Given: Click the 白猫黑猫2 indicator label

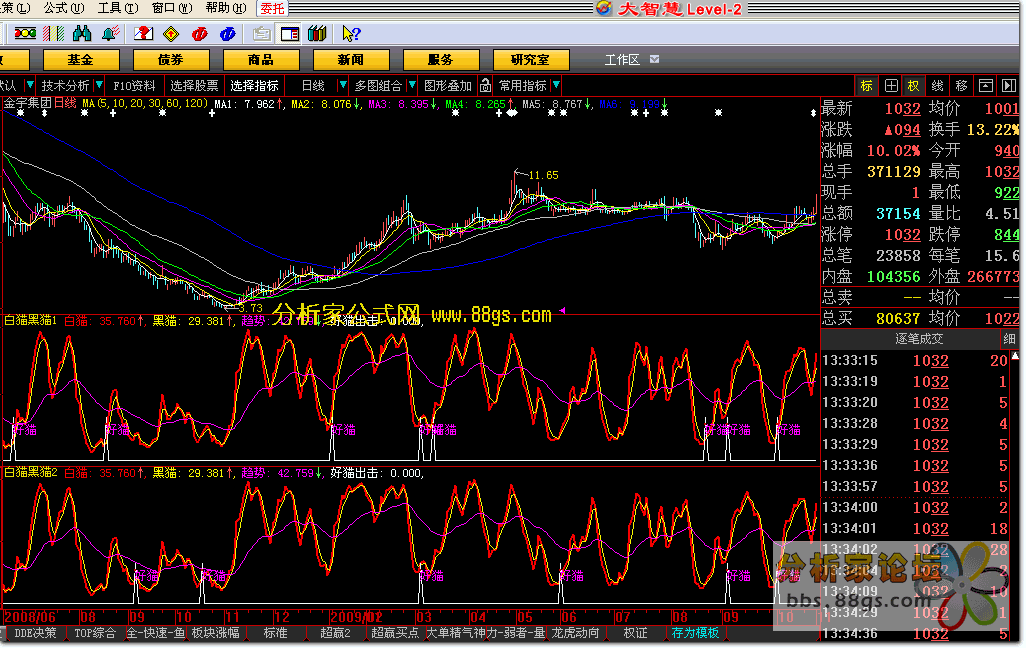Looking at the screenshot, I should [x=30, y=473].
